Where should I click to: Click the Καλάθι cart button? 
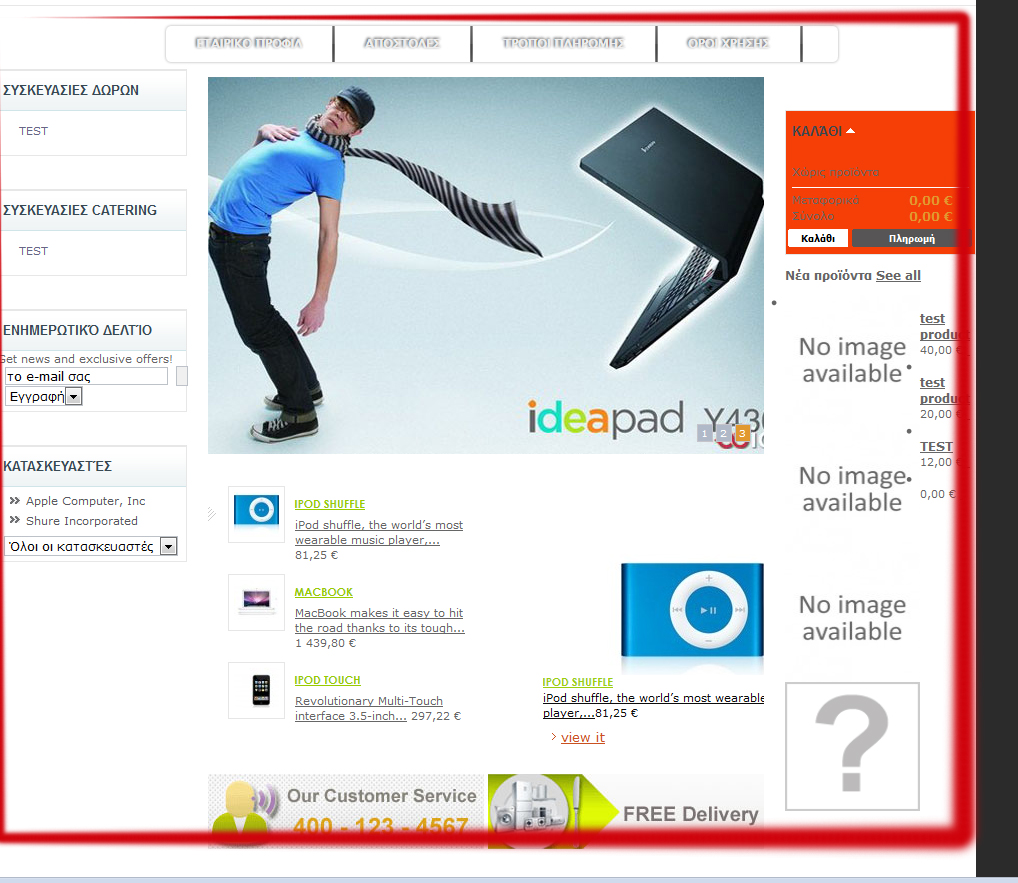pyautogui.click(x=818, y=238)
